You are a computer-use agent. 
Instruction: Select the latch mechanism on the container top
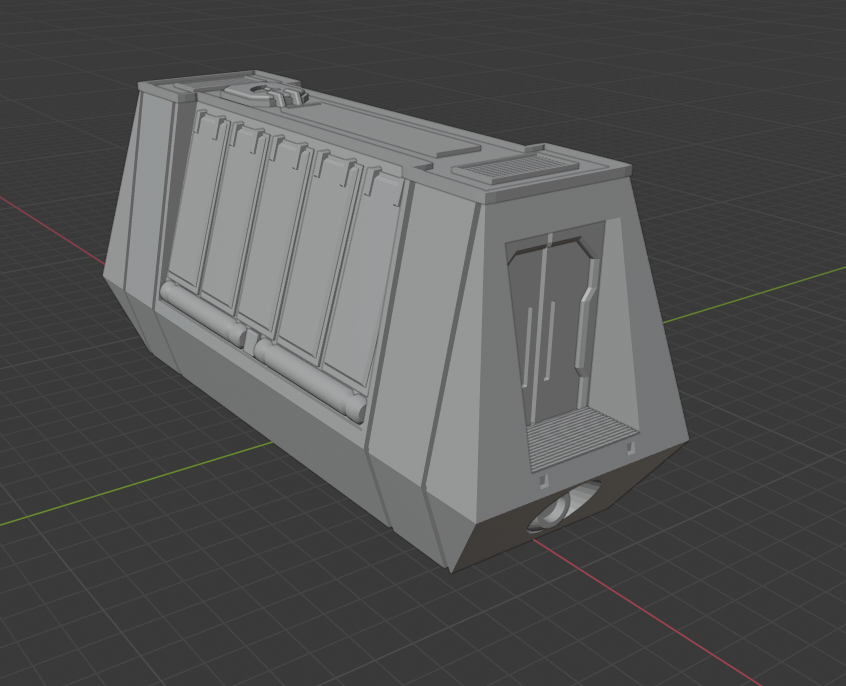[265, 95]
